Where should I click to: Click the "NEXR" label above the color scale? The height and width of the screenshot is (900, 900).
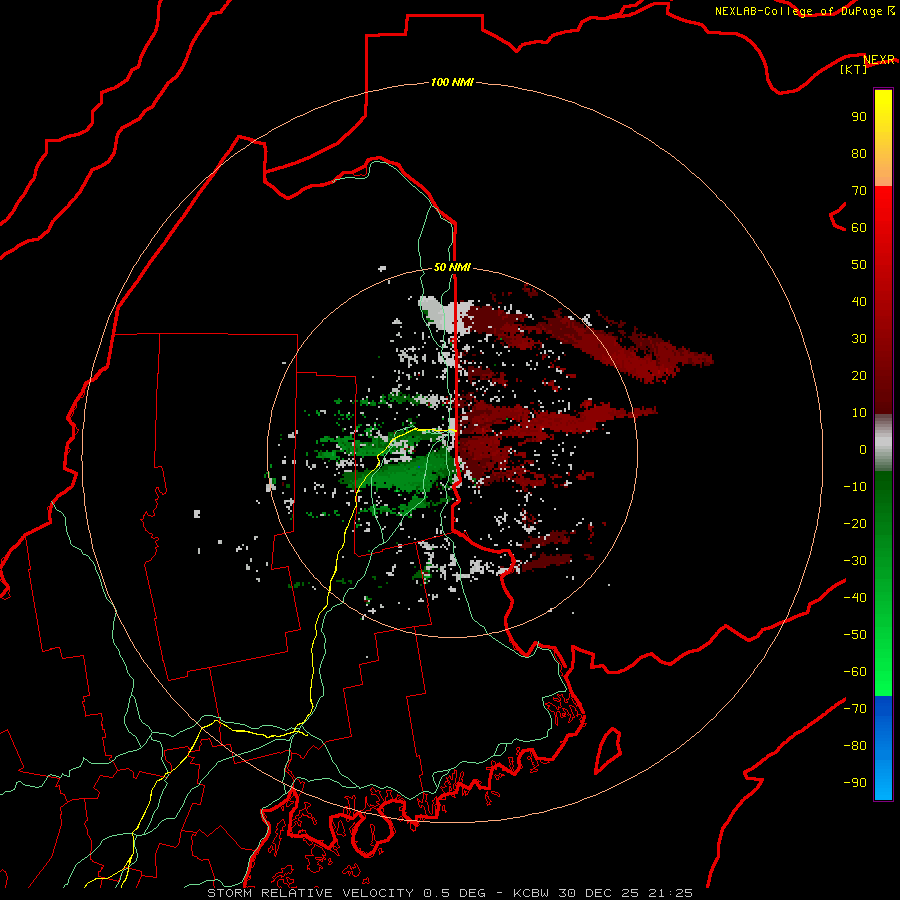878,60
